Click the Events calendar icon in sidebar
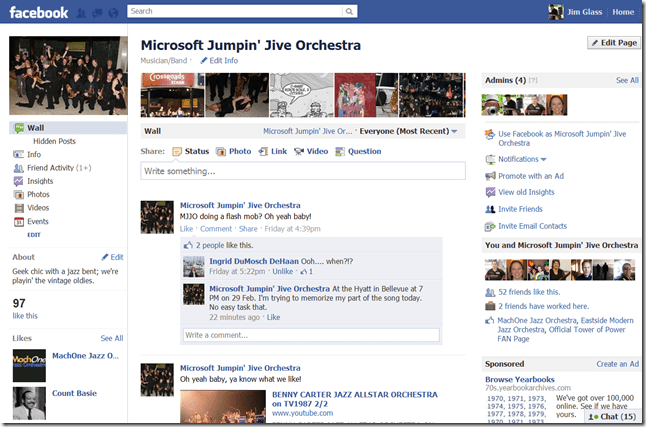The image size is (646, 427). (18, 221)
